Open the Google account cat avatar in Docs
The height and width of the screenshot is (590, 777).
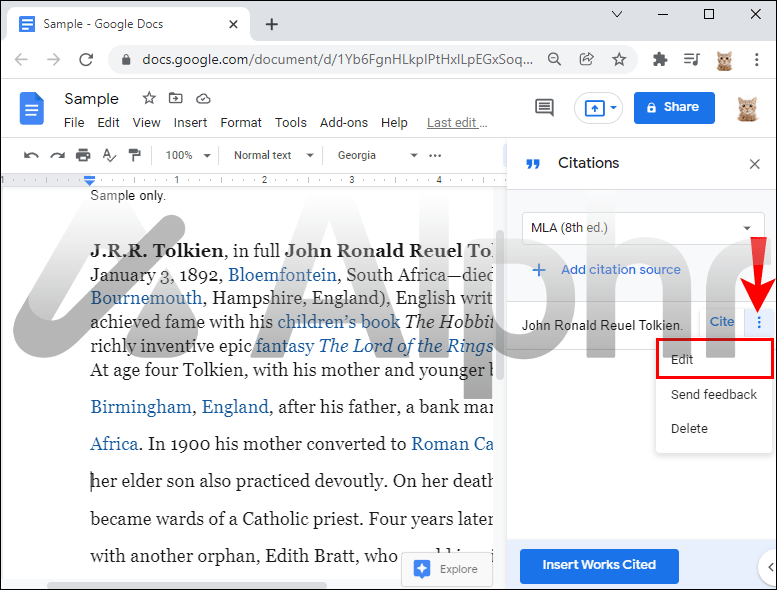coord(747,108)
